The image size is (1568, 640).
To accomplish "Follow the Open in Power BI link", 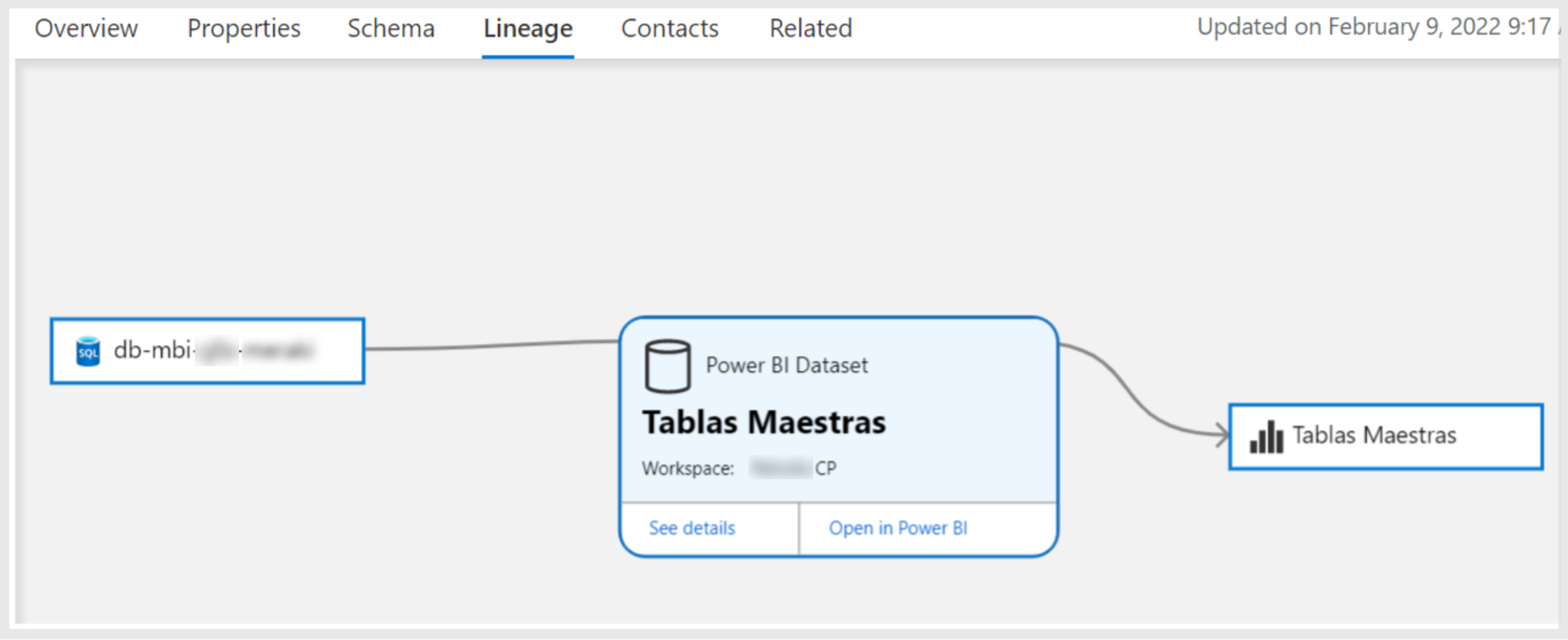I will (x=898, y=528).
